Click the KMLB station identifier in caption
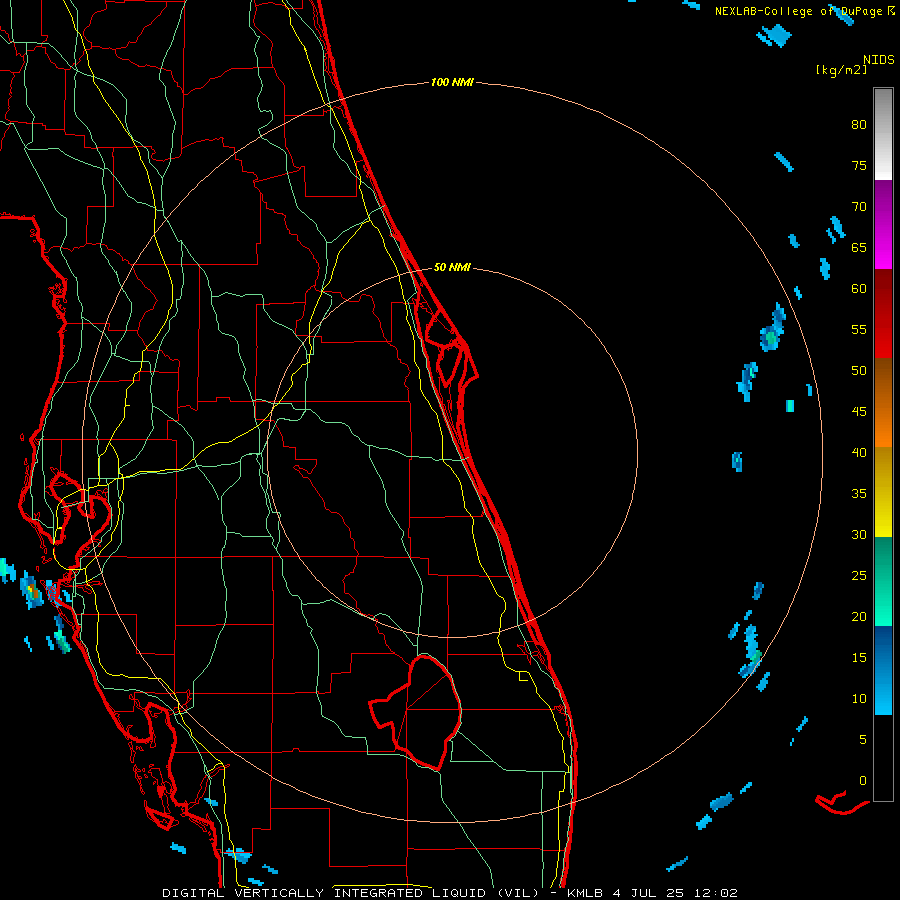Screen dimensions: 900x900 point(589,893)
